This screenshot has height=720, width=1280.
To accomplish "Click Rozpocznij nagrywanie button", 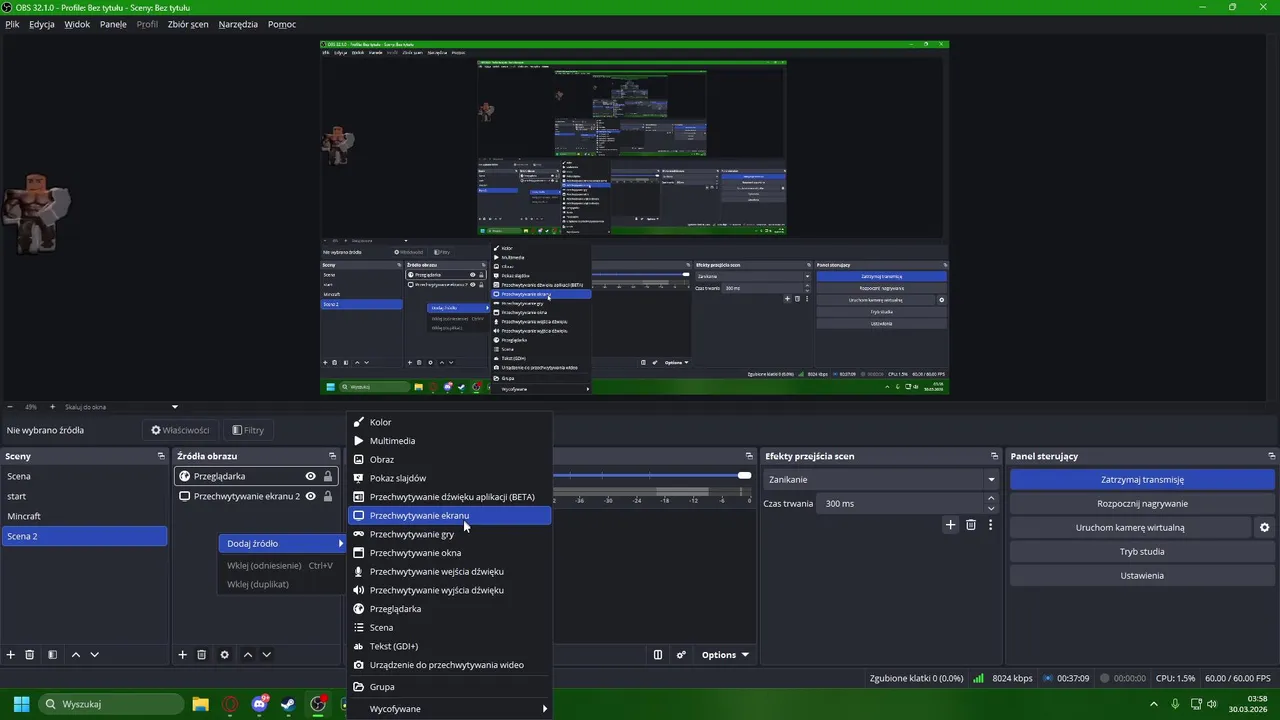I will point(1142,503).
